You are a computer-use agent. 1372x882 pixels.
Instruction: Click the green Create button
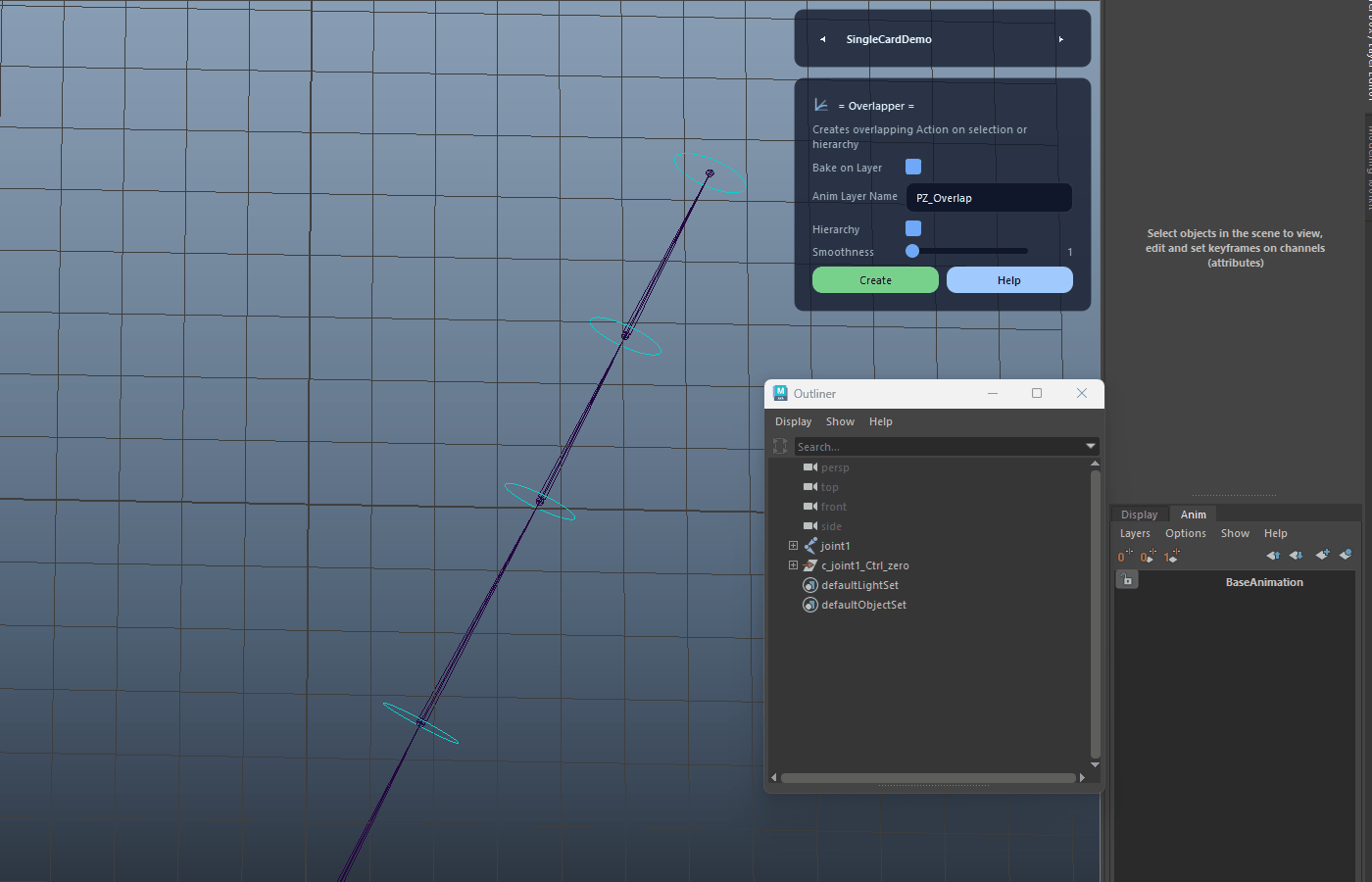click(875, 280)
